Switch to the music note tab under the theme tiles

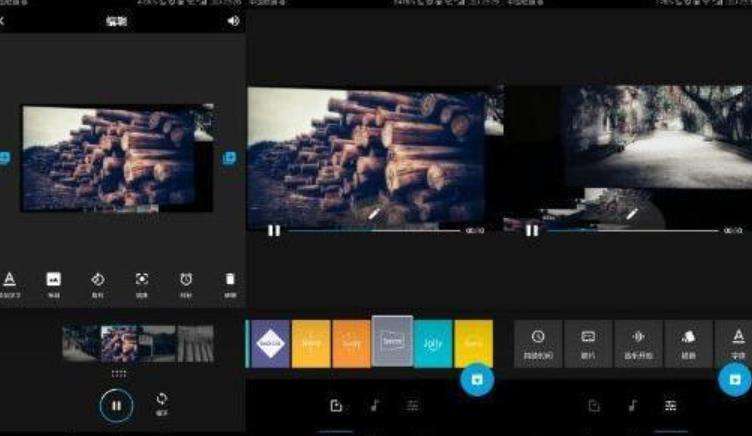click(x=375, y=405)
